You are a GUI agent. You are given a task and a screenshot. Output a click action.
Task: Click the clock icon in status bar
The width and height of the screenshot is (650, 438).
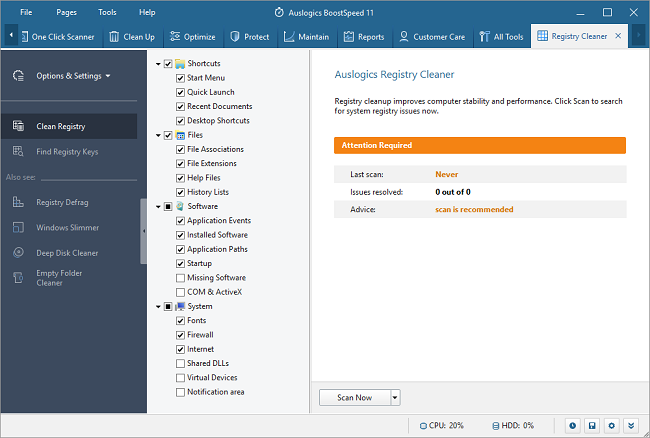pyautogui.click(x=572, y=426)
